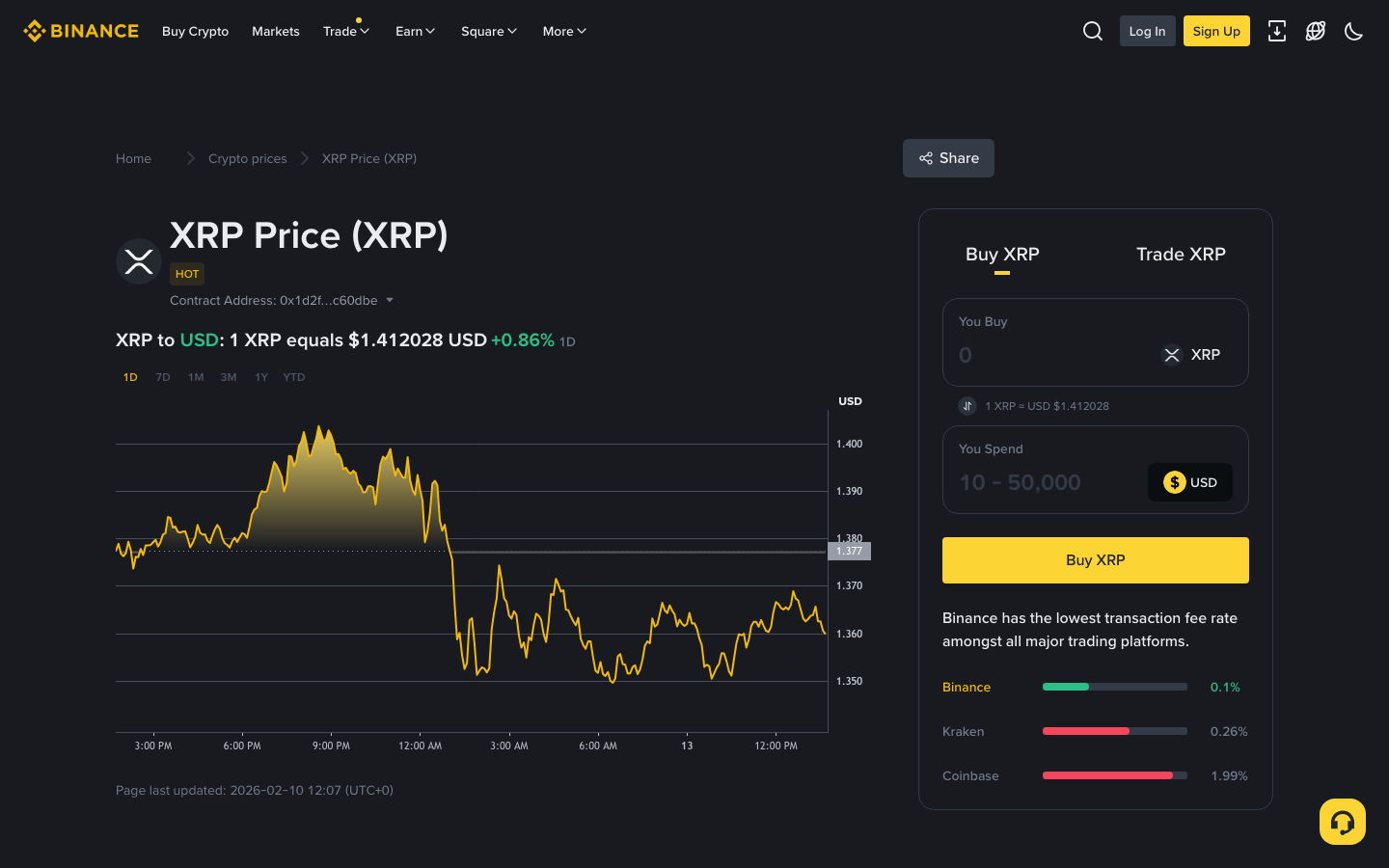Click the swap rate icon near 1 XRP price
Image resolution: width=1389 pixels, height=868 pixels.
pyautogui.click(x=967, y=405)
